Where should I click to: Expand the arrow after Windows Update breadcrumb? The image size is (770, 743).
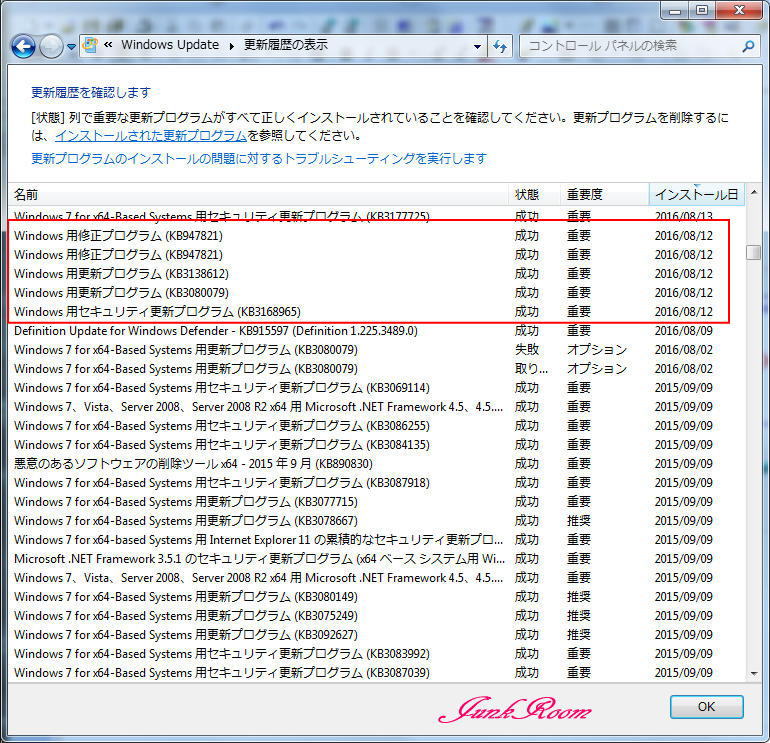(x=231, y=46)
